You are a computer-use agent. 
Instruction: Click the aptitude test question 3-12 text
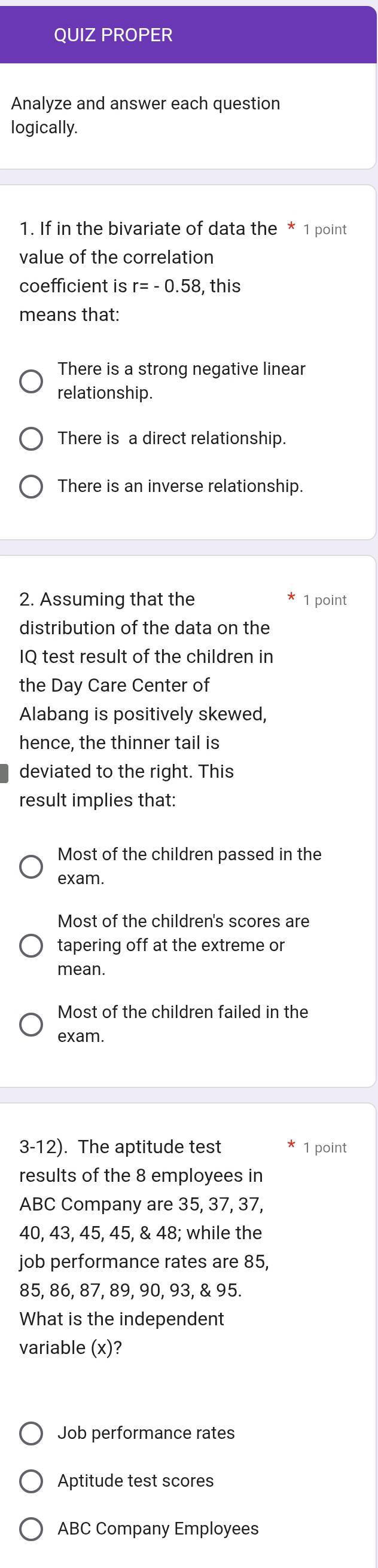point(144,1247)
